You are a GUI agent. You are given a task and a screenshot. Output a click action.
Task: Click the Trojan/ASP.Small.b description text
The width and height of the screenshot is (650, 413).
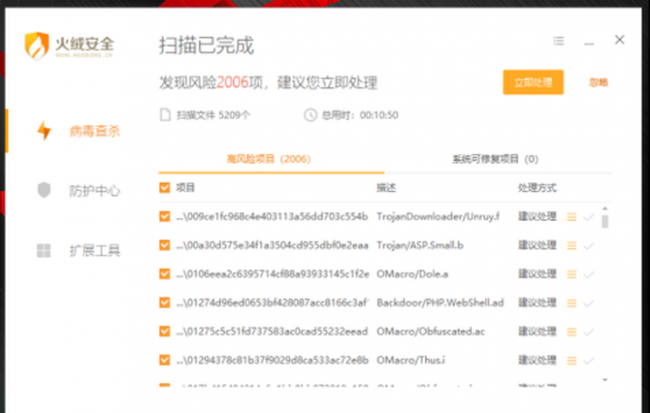(x=420, y=245)
